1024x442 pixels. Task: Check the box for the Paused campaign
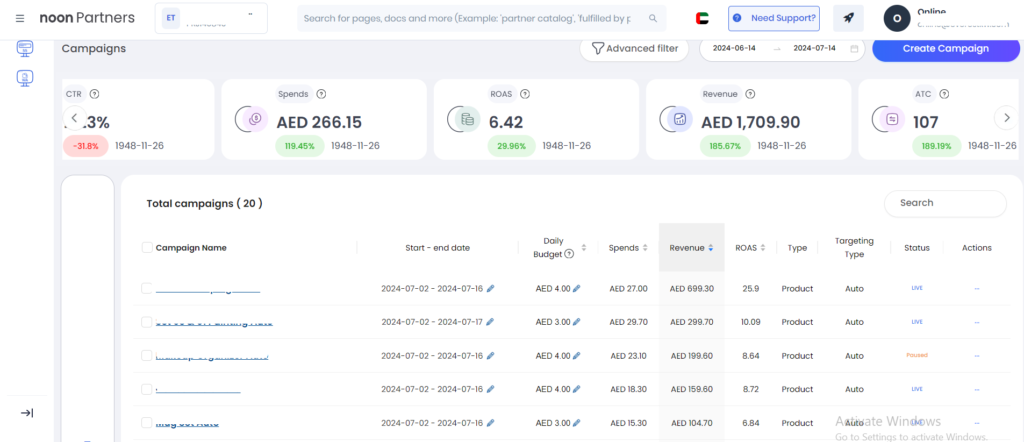[148, 356]
